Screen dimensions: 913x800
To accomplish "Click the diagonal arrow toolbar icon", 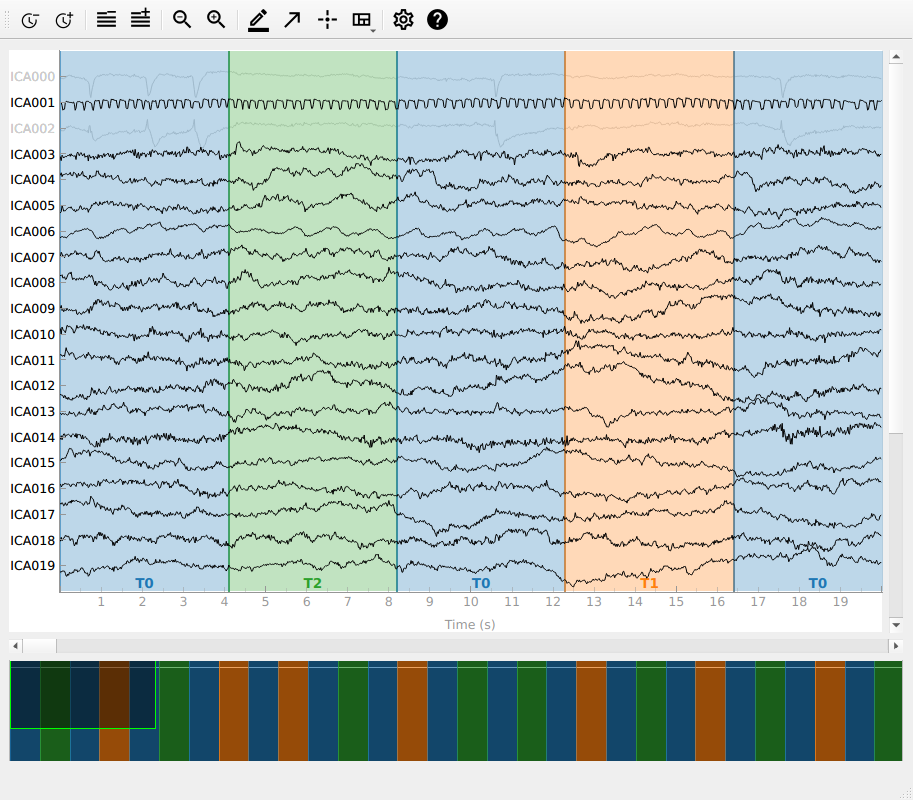I will 292,19.
